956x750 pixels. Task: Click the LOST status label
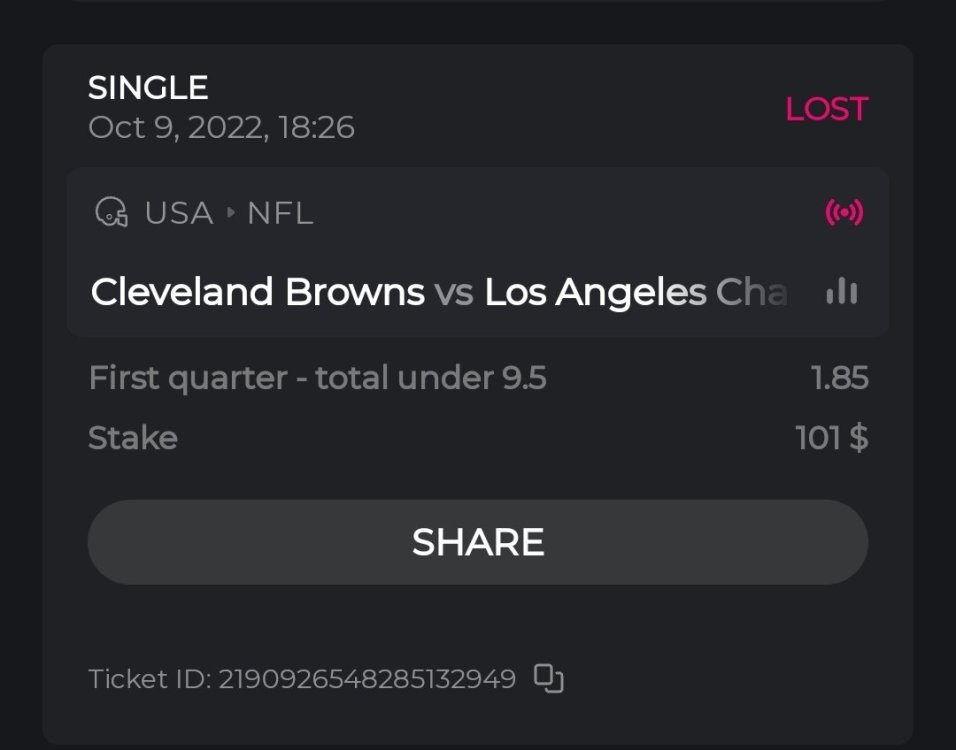(x=826, y=109)
